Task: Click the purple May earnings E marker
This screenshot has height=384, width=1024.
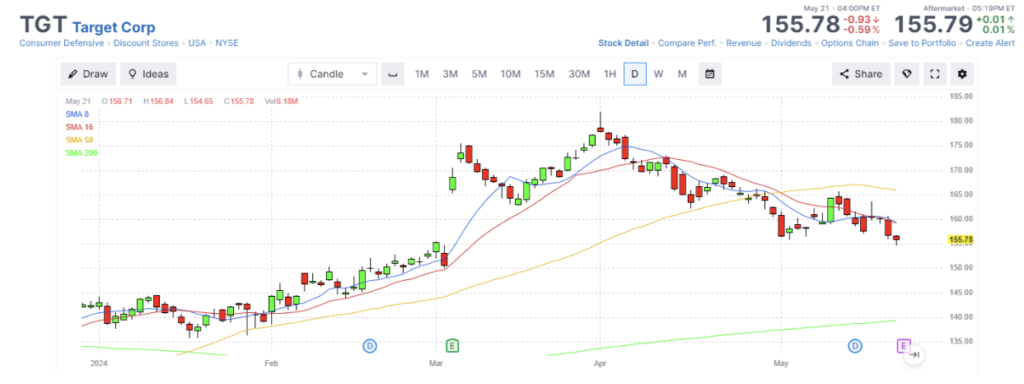Action: (904, 345)
